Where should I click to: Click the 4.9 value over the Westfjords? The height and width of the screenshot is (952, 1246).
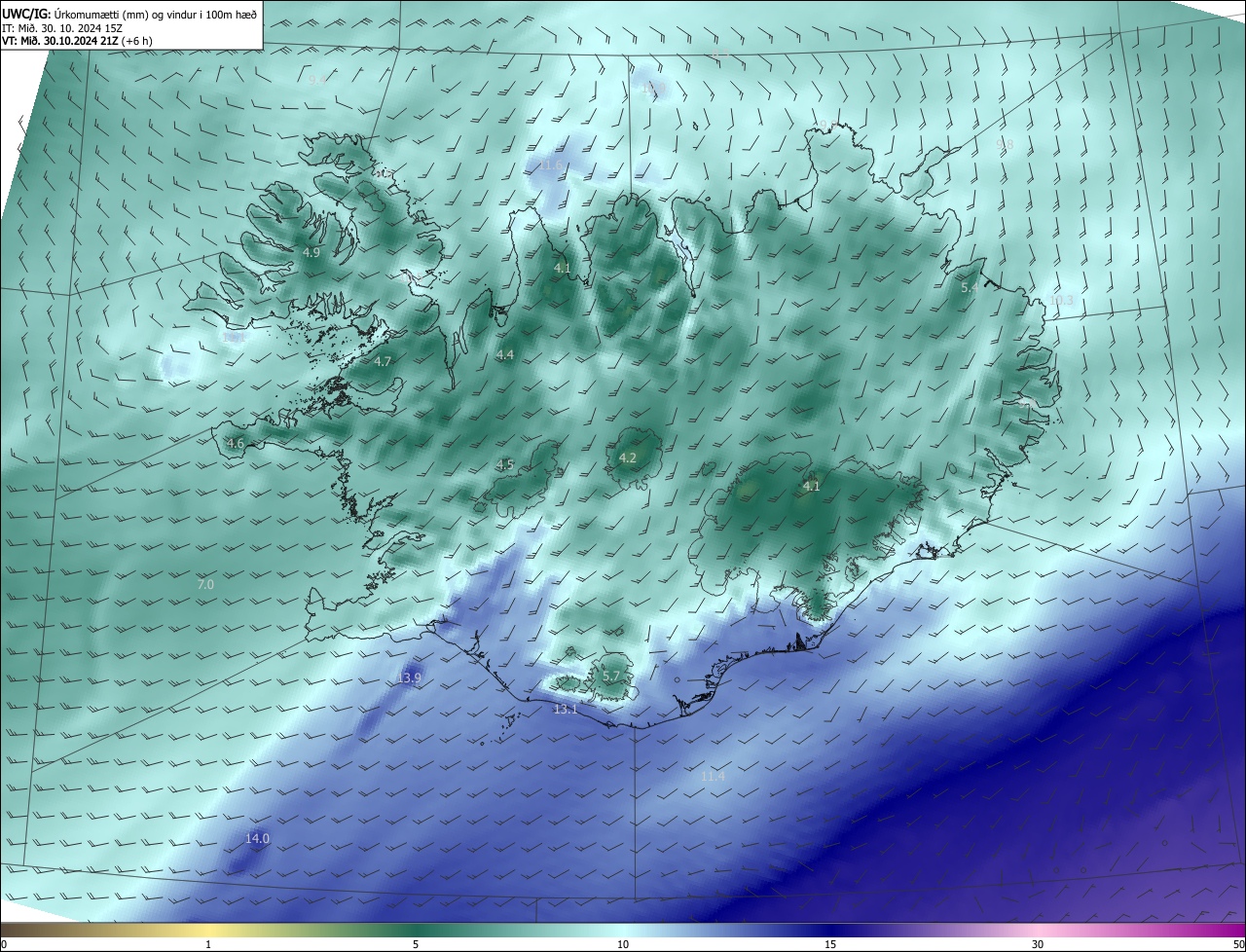pos(311,253)
